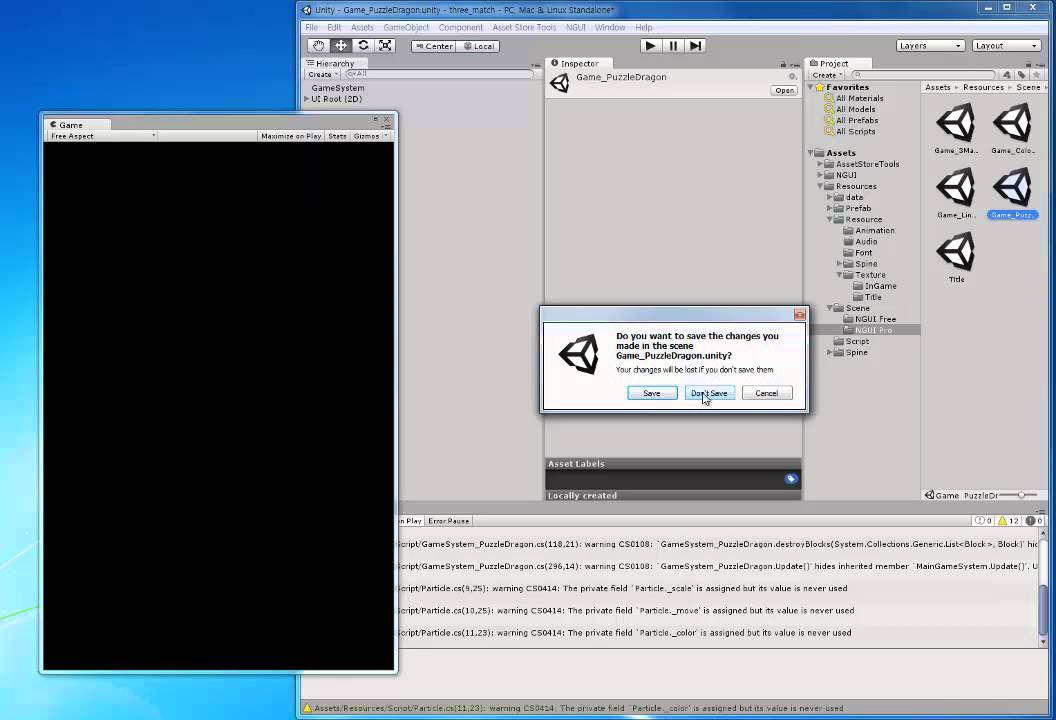This screenshot has height=720, width=1056.
Task: Open the GameObject menu
Action: (x=406, y=28)
